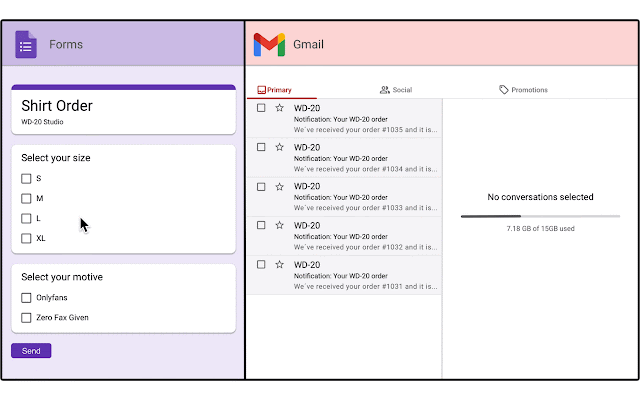Open email about order #1031

344,275
